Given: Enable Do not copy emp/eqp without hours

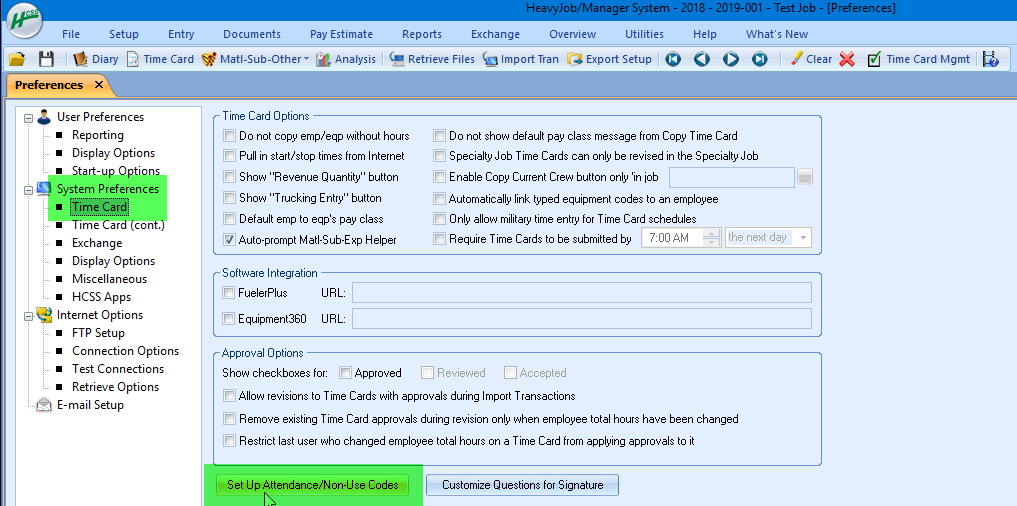Looking at the screenshot, I should [x=229, y=136].
